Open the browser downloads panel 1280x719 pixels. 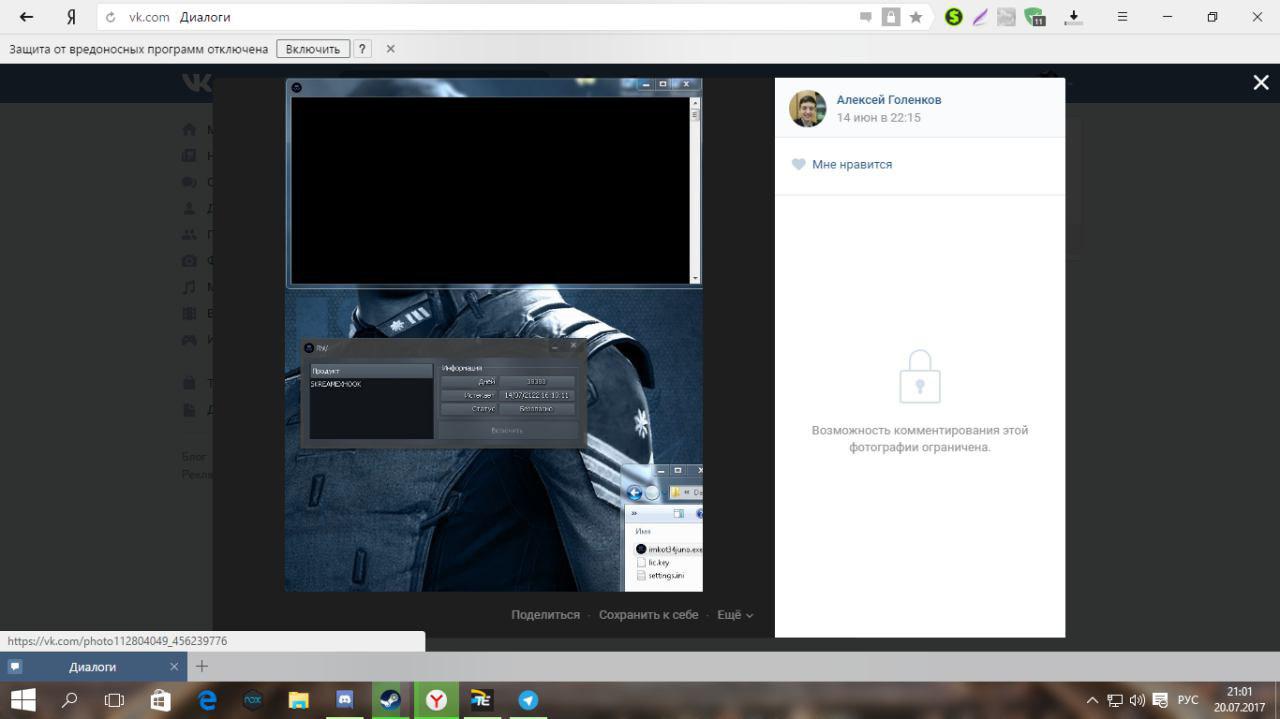click(x=1073, y=17)
